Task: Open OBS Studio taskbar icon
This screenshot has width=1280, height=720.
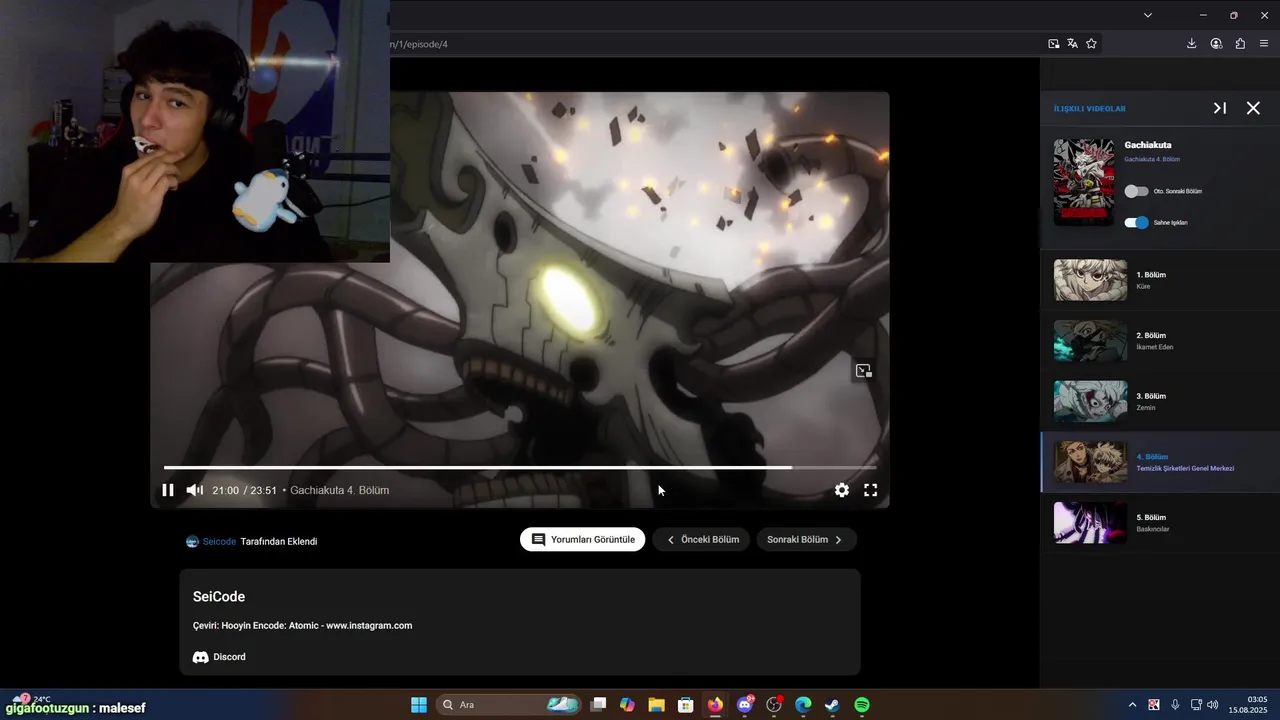Action: click(774, 705)
